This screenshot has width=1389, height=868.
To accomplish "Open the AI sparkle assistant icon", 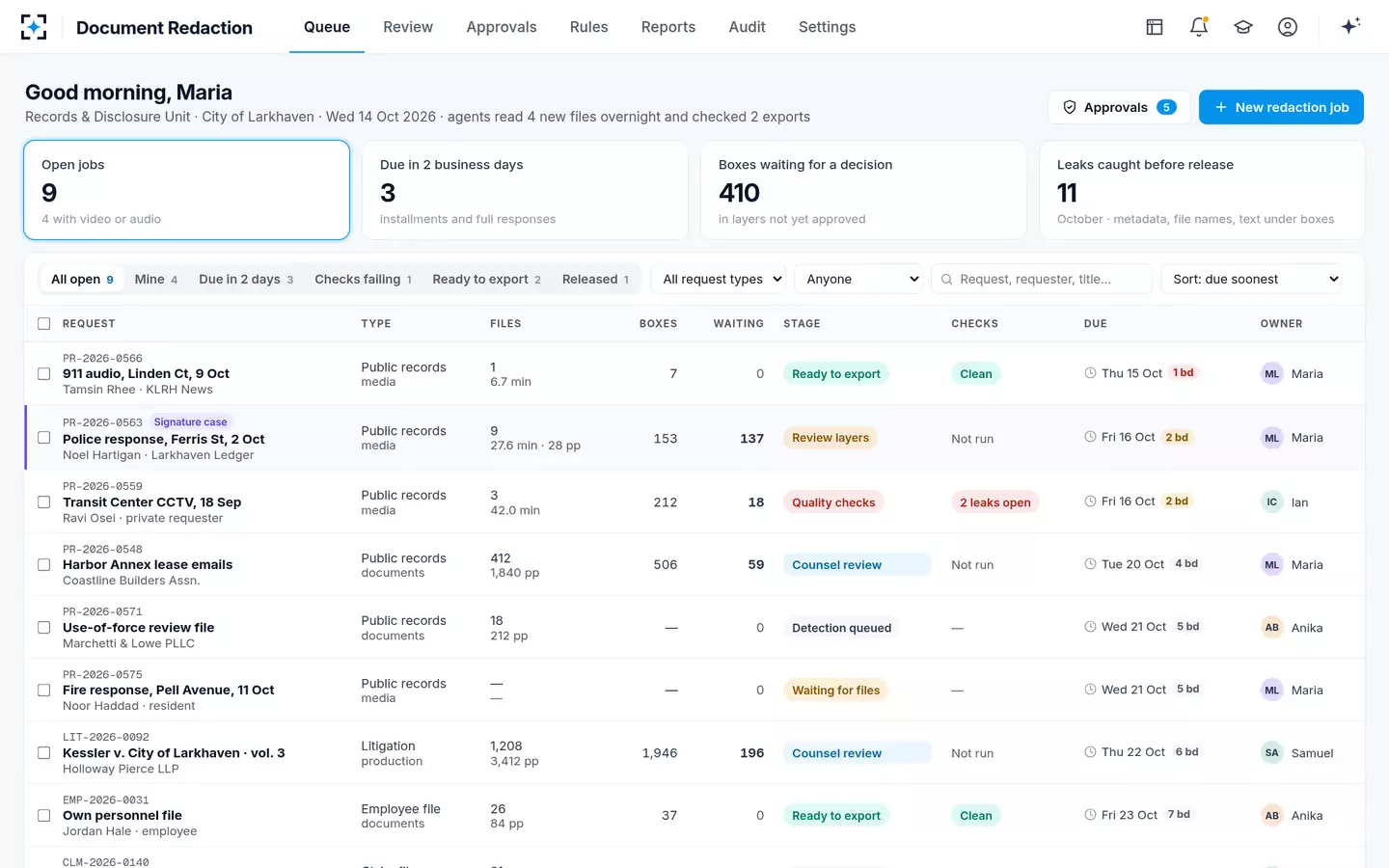I will pos(1350,26).
